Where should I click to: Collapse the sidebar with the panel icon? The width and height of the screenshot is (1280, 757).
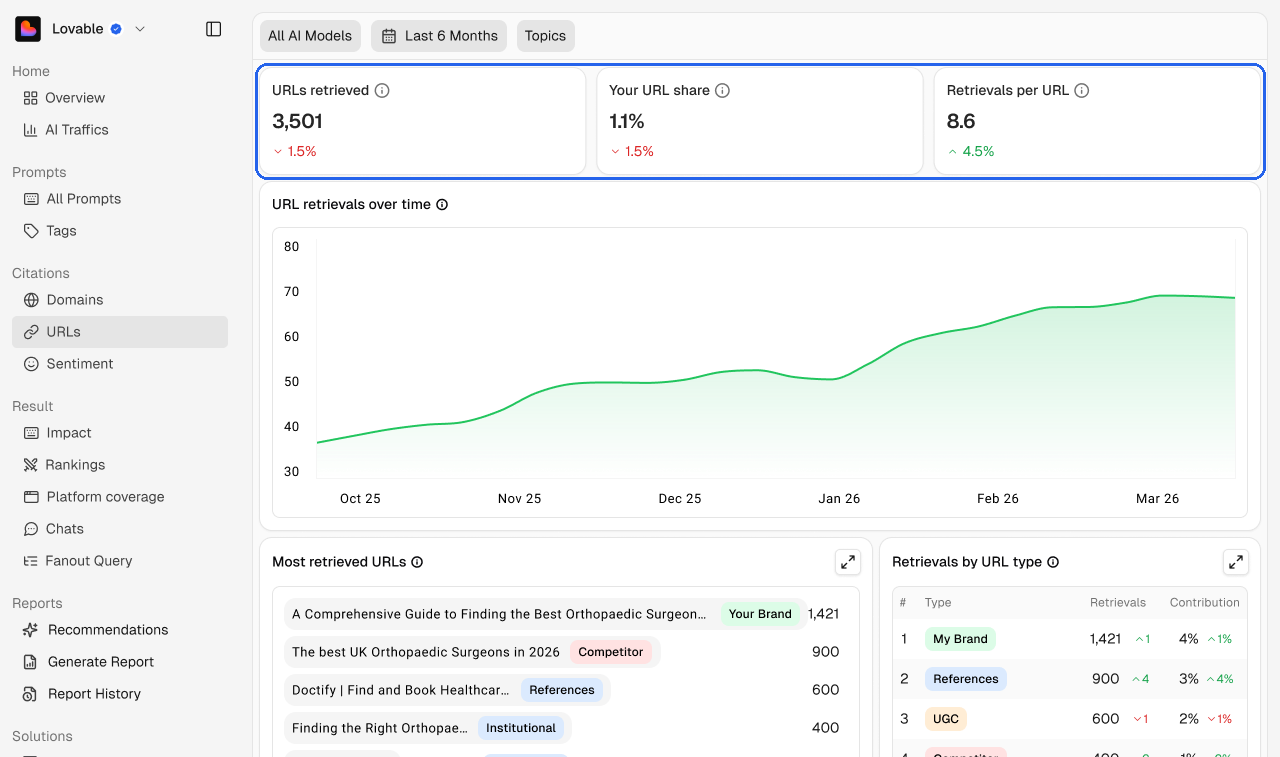click(x=213, y=29)
